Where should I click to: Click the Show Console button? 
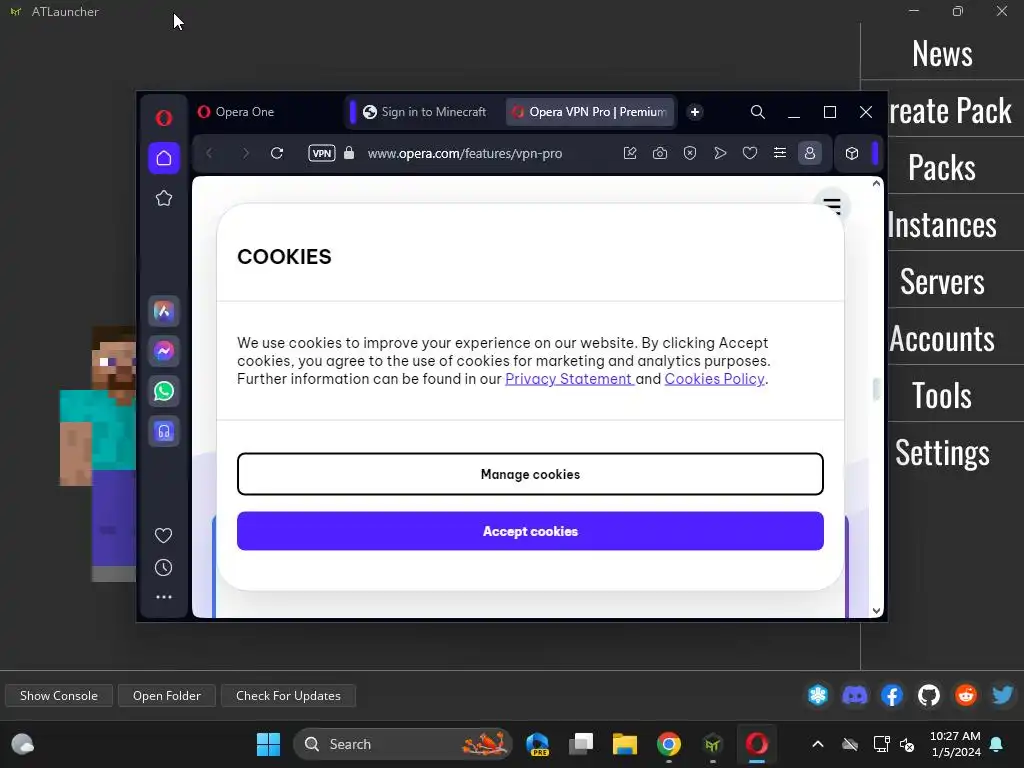(x=59, y=696)
